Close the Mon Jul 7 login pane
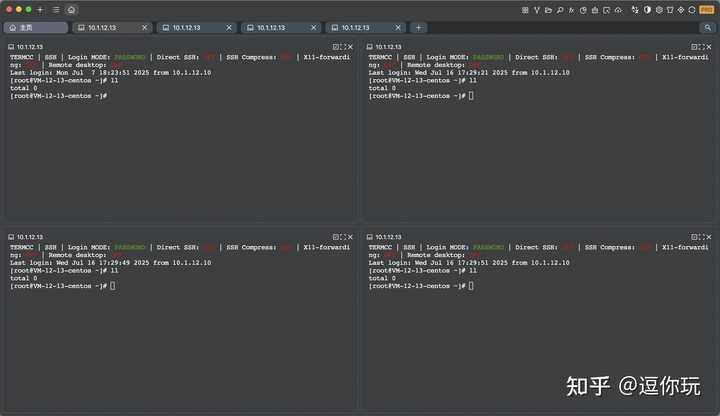This screenshot has width=720, height=416. click(x=350, y=47)
